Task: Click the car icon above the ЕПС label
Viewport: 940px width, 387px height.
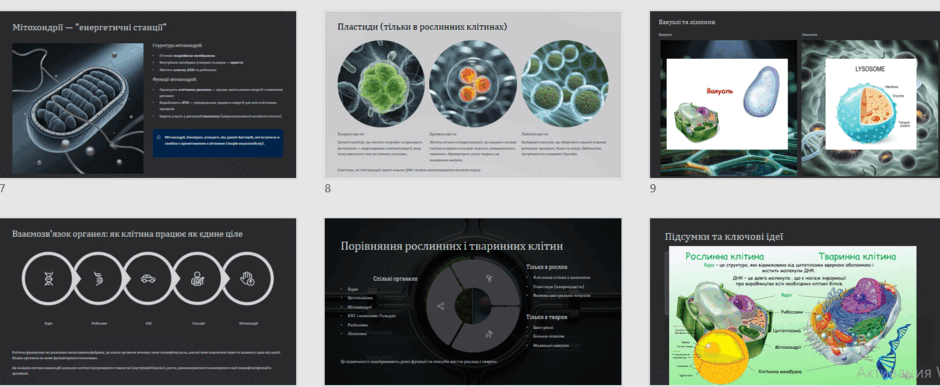Action: [x=148, y=279]
